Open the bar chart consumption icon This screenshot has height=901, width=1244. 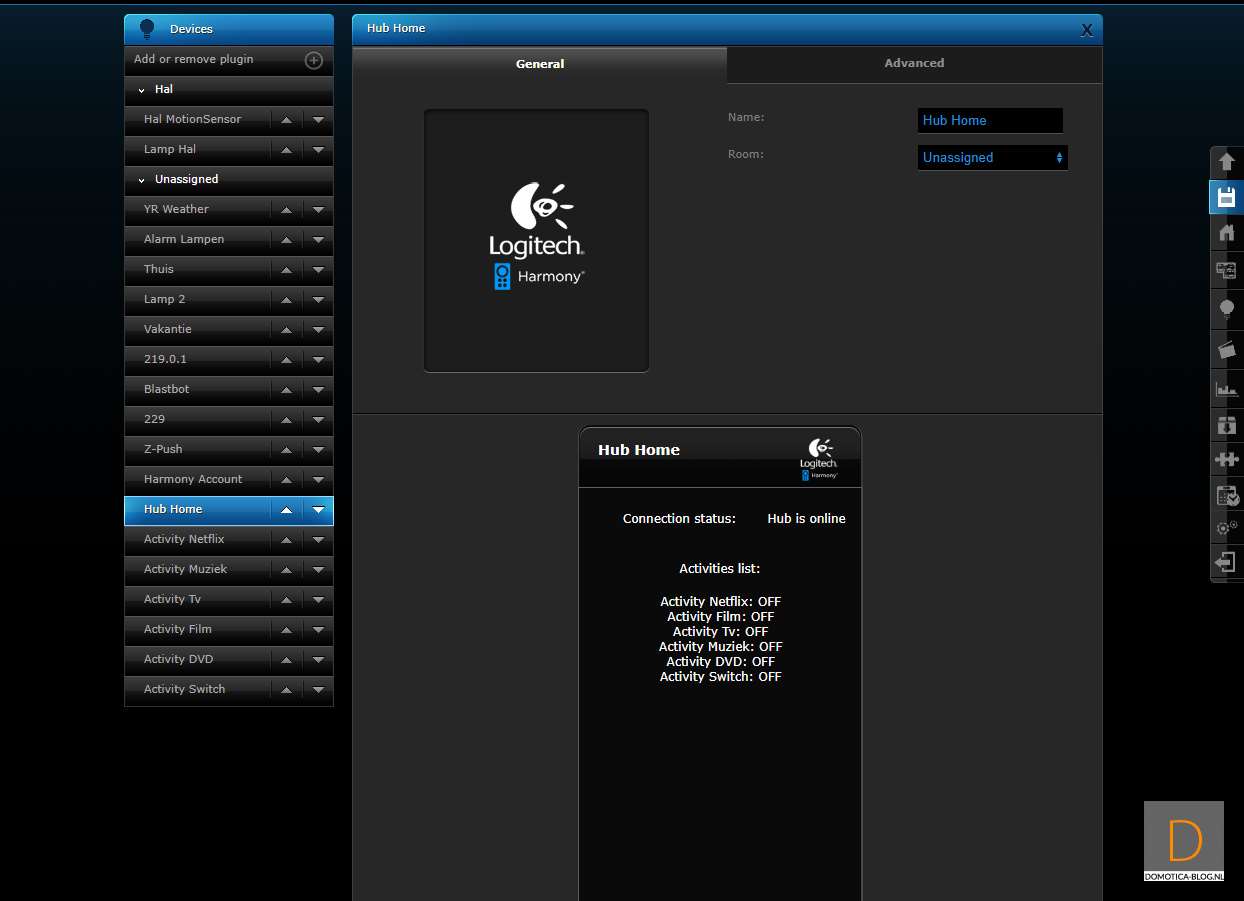coord(1226,388)
